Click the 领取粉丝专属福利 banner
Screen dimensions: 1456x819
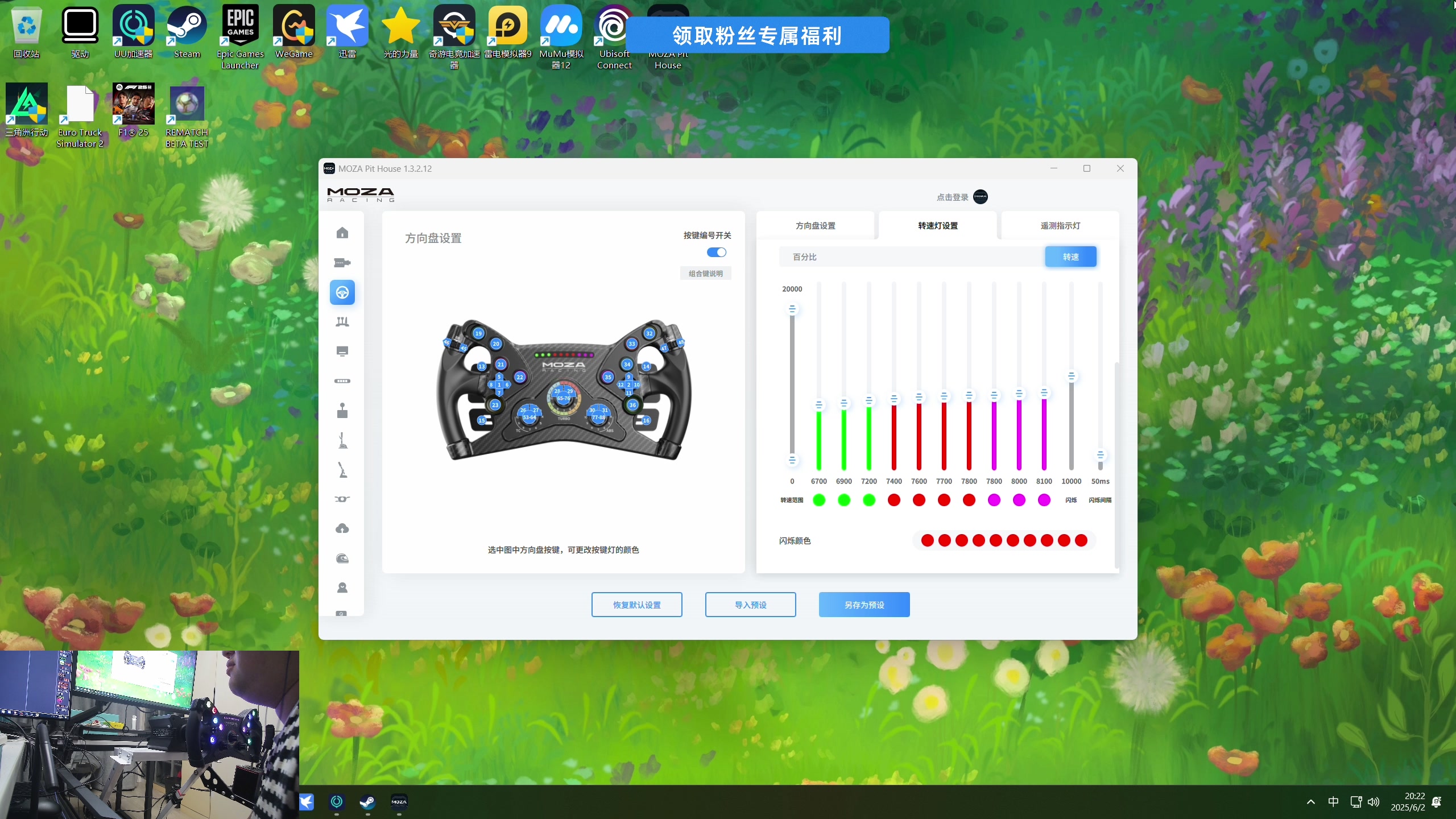(x=757, y=35)
